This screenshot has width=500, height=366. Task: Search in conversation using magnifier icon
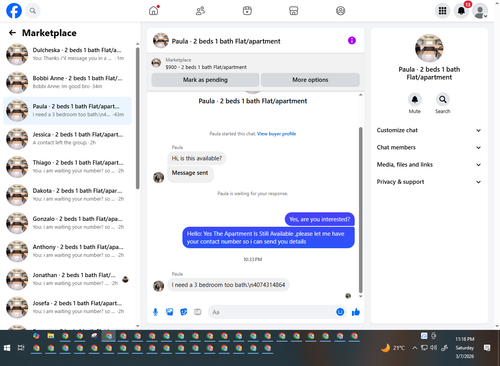[x=443, y=99]
